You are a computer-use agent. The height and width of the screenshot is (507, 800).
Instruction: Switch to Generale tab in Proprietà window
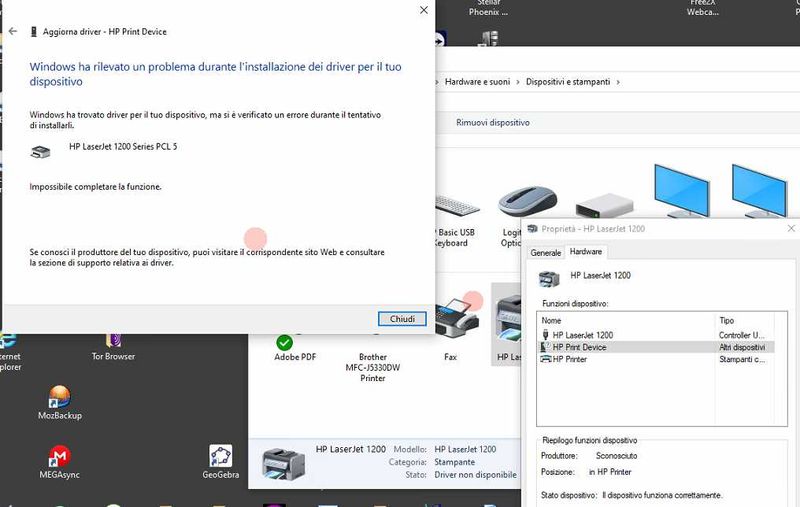(545, 252)
